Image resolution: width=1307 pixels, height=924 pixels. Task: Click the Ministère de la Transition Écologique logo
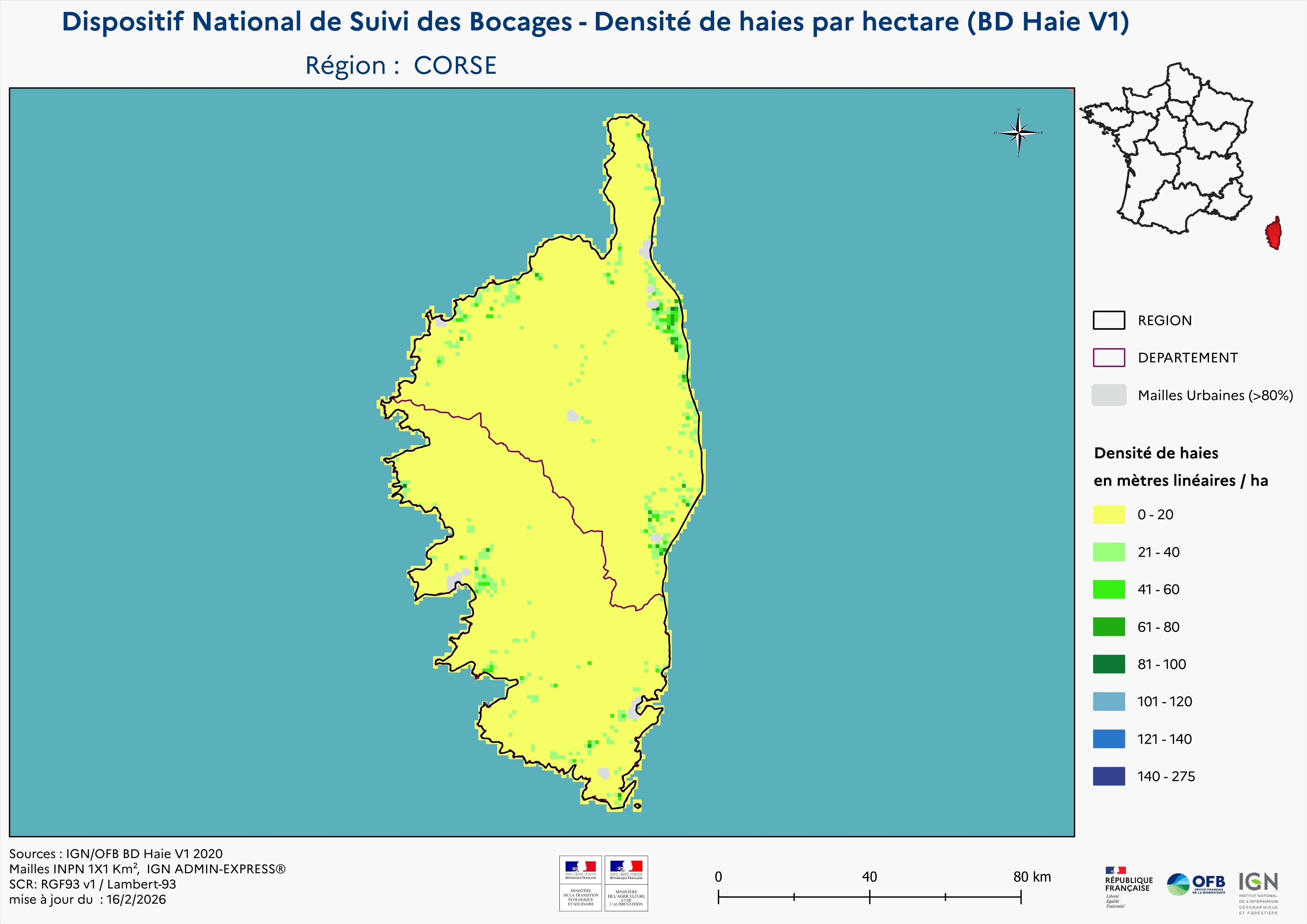(x=580, y=883)
